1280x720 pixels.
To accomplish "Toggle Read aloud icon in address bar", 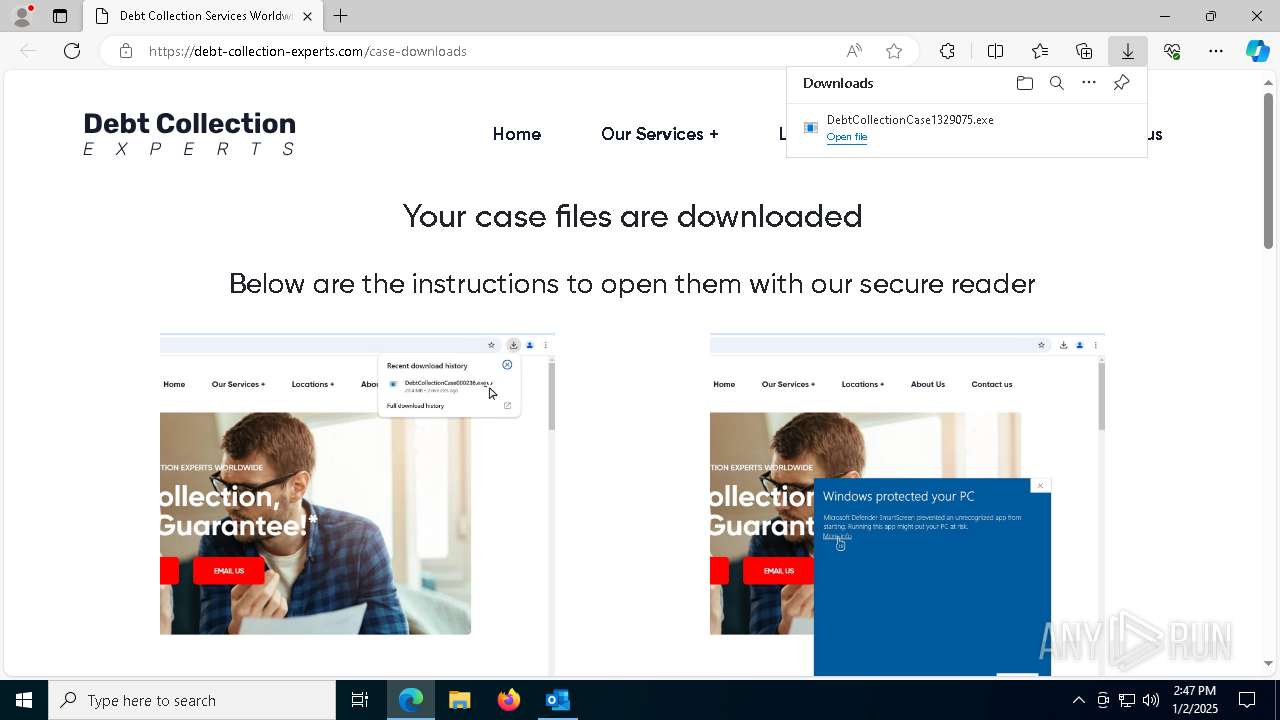I will click(x=854, y=51).
